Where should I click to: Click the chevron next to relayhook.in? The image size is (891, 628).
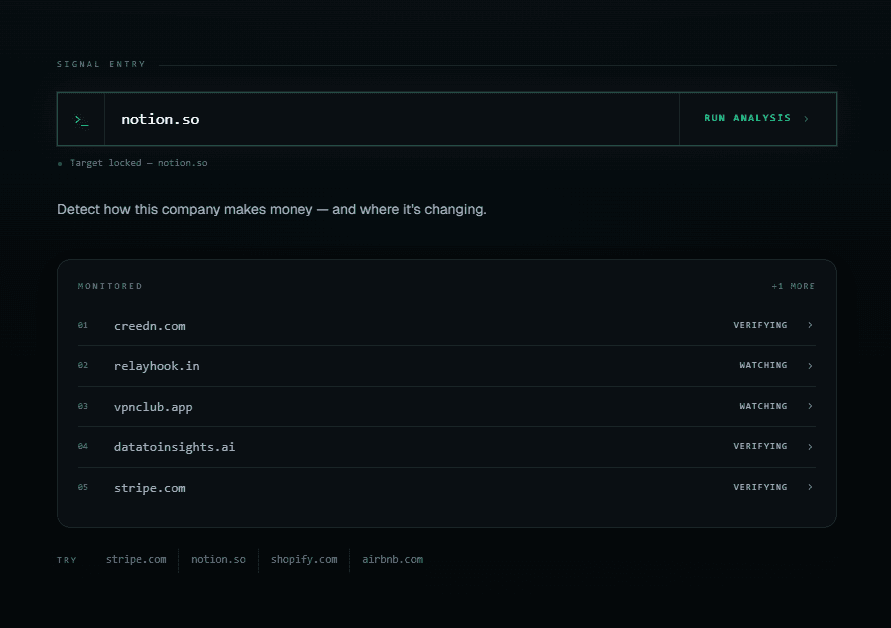pyautogui.click(x=810, y=365)
